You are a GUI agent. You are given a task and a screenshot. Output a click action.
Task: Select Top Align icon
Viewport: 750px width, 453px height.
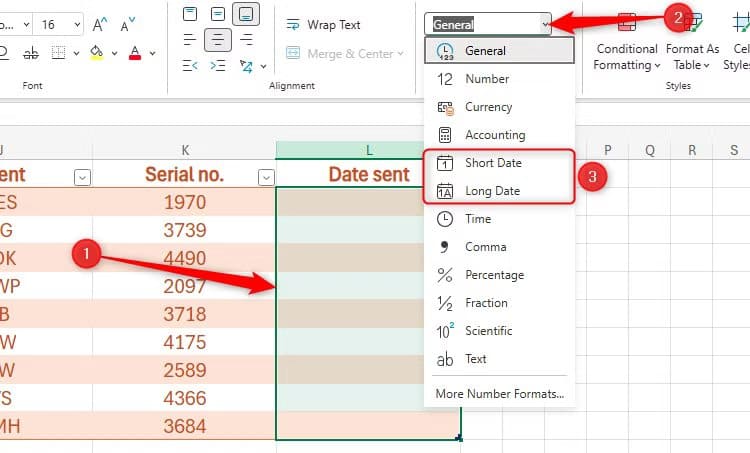point(190,14)
